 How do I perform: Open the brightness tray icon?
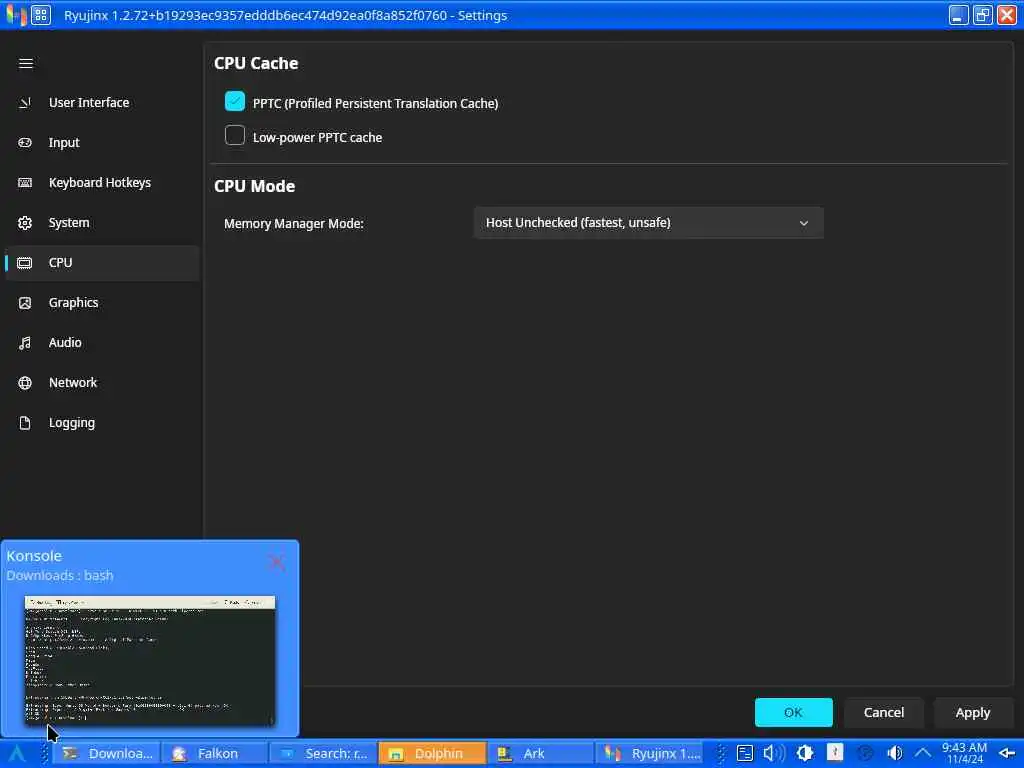(x=805, y=753)
